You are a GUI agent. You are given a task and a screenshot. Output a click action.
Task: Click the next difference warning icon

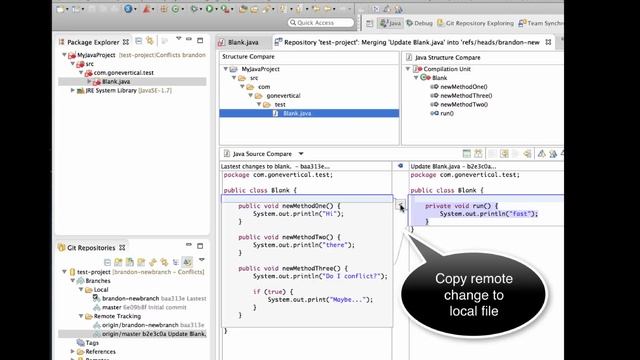coord(541,154)
